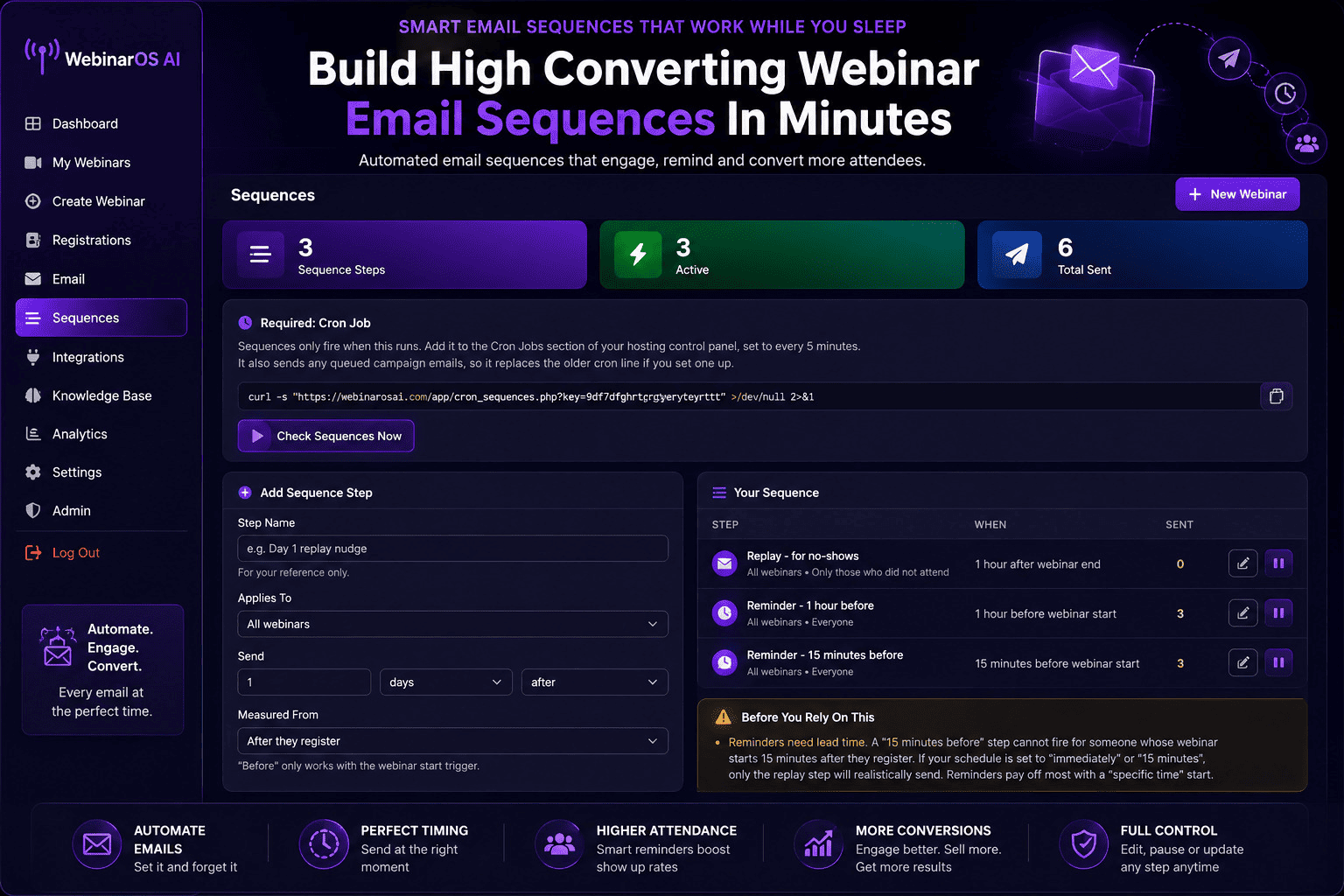The image size is (1344, 896).
Task: Copy the cron job command
Action: pos(1277,396)
